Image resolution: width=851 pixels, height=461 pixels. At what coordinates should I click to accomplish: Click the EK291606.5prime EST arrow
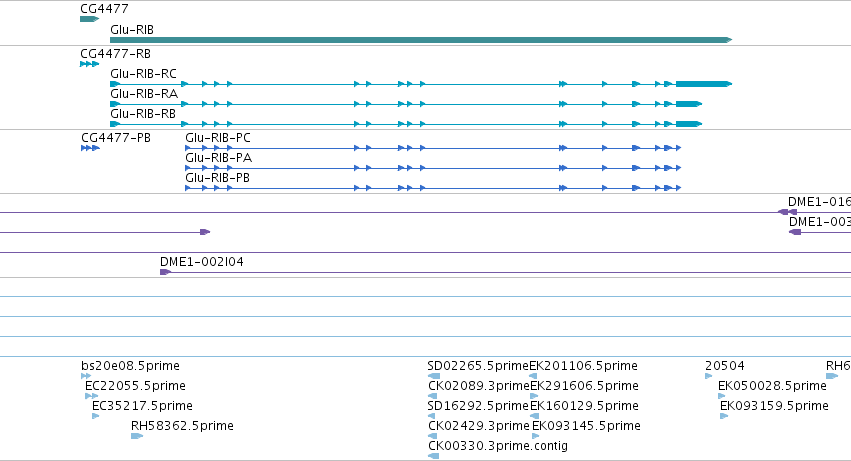pyautogui.click(x=534, y=396)
